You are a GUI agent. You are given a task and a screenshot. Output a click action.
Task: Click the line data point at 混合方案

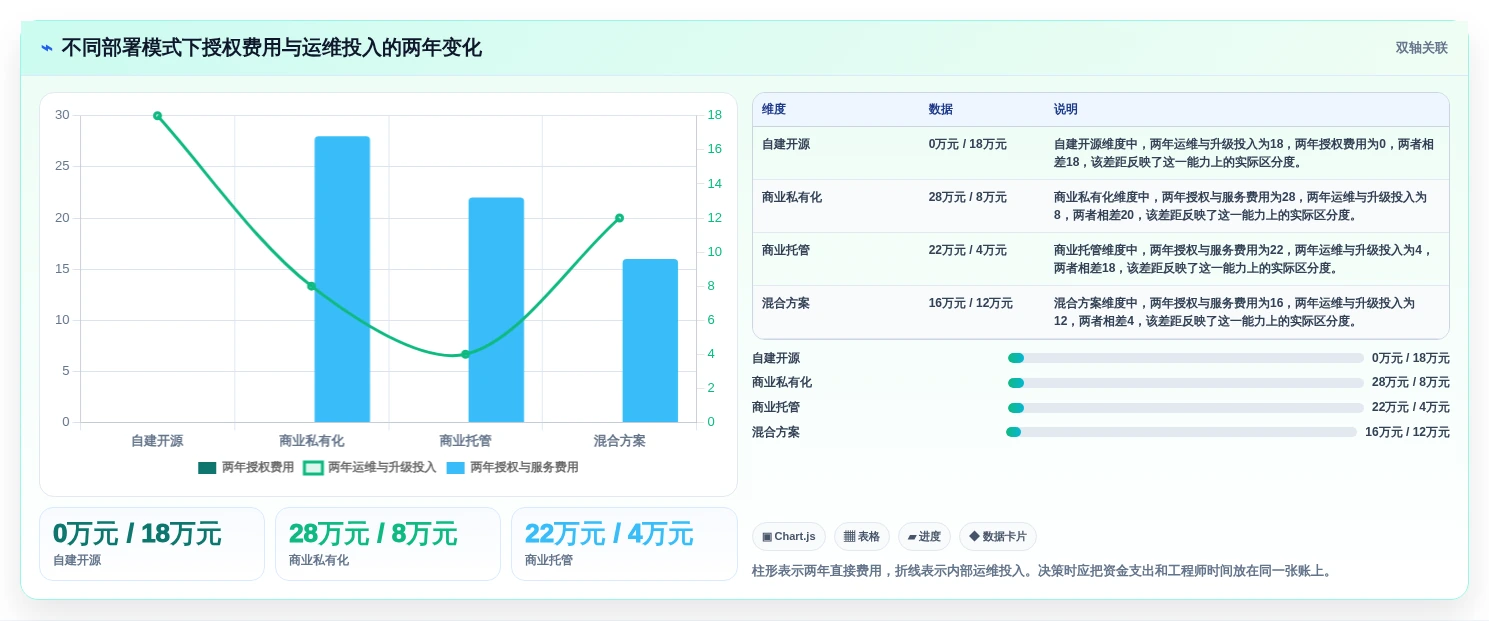pyautogui.click(x=619, y=218)
